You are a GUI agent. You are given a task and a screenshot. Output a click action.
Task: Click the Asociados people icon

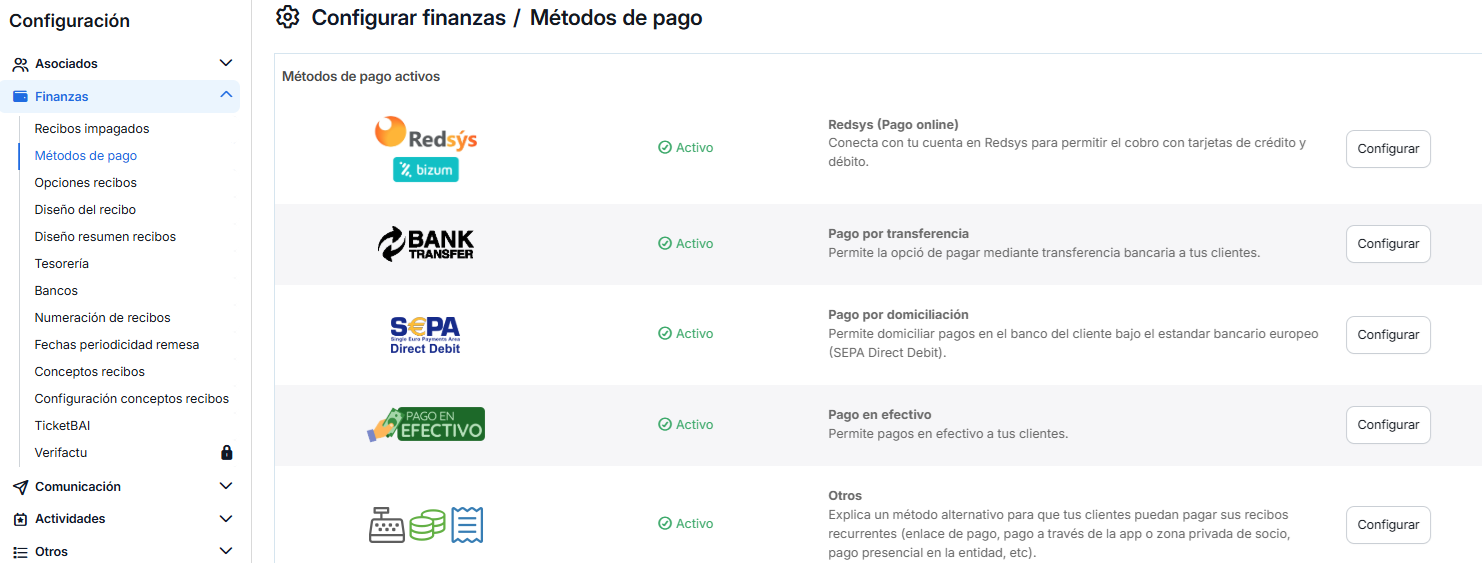click(20, 64)
